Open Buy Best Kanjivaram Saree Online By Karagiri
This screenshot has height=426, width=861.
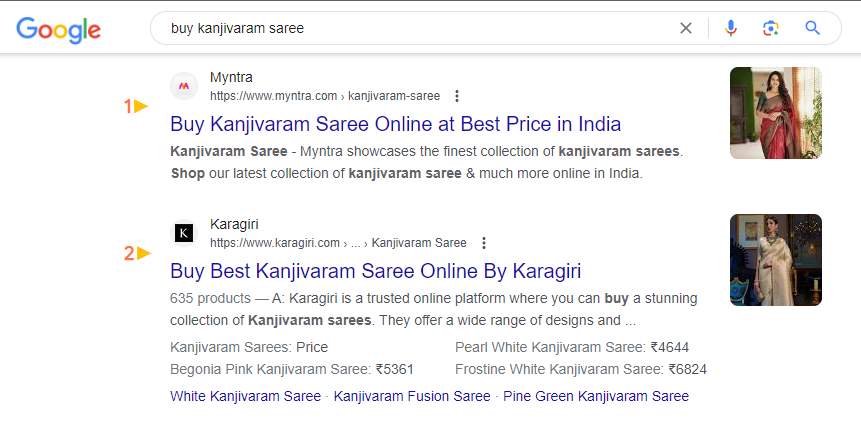click(376, 271)
